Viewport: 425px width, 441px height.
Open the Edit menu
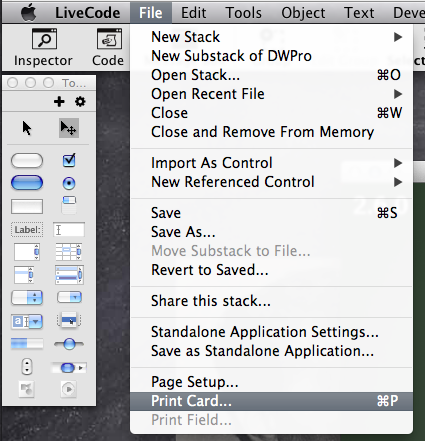193,13
